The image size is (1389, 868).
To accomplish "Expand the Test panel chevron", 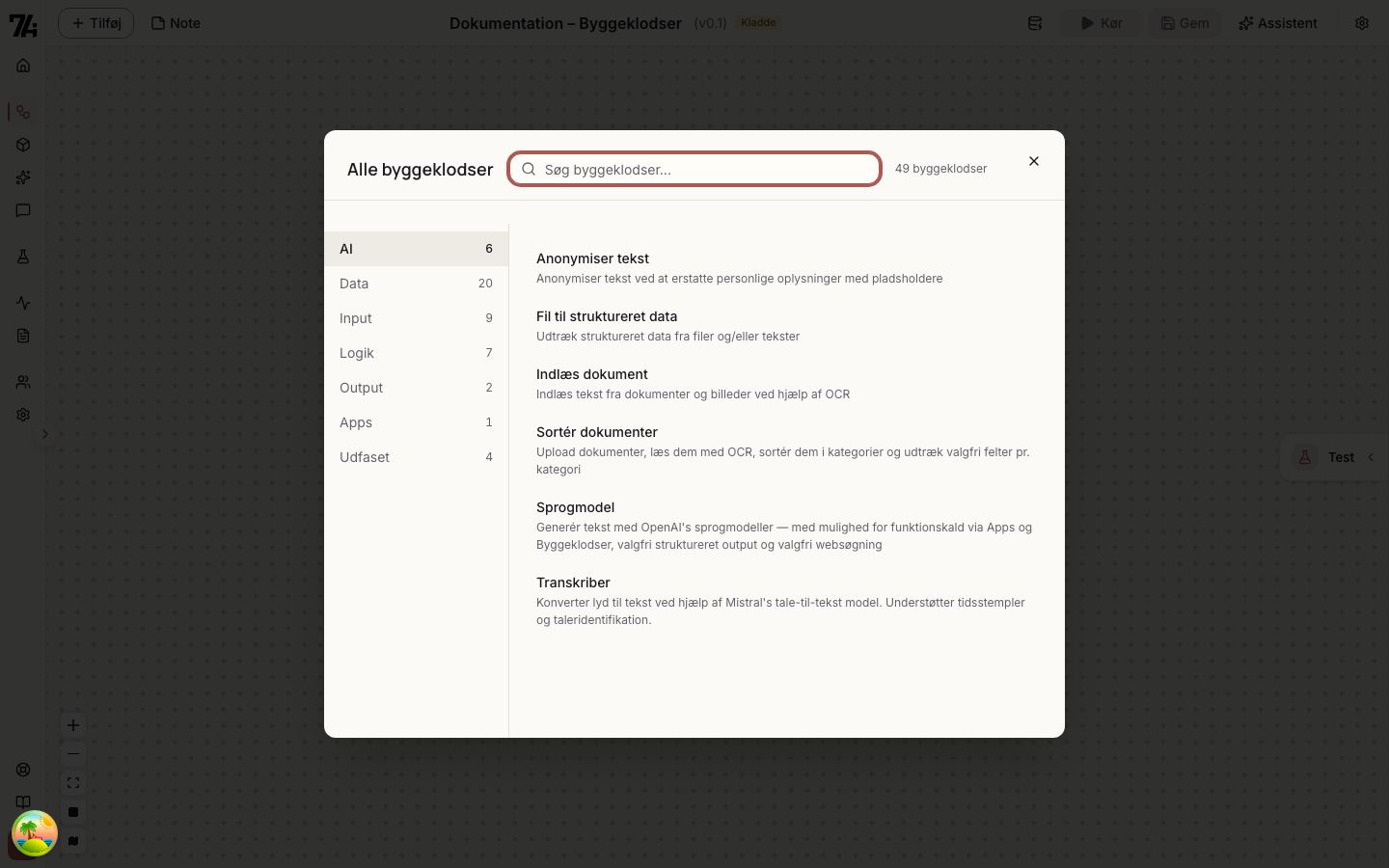I will pyautogui.click(x=1371, y=457).
